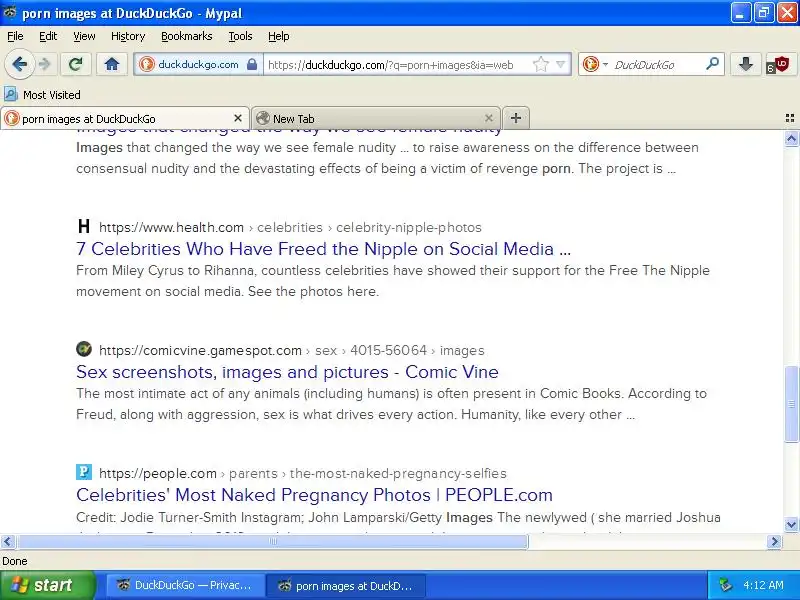Click the horizontal scrollbar left arrow

click(x=8, y=541)
